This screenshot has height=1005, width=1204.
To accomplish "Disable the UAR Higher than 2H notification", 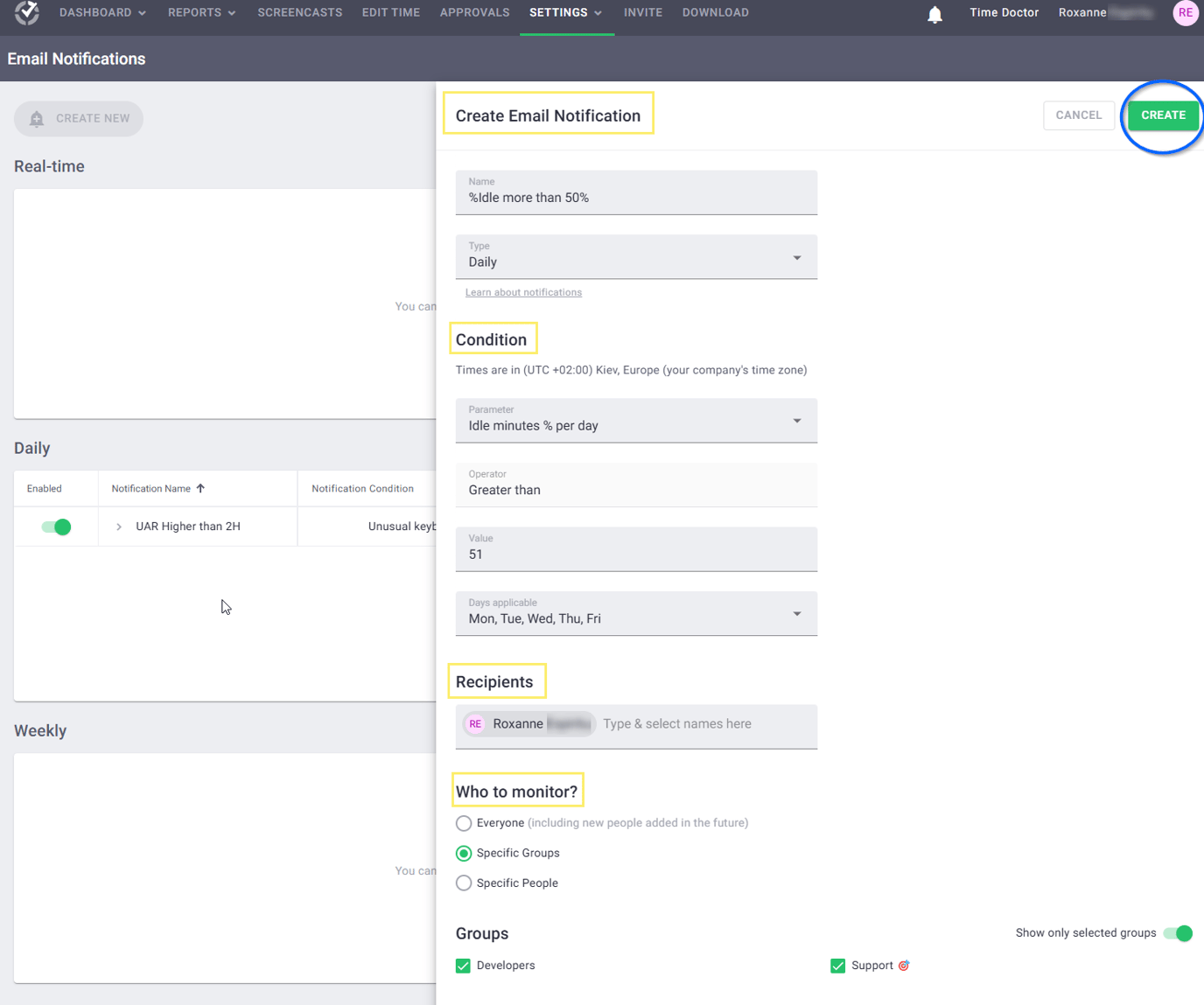I will 56,527.
